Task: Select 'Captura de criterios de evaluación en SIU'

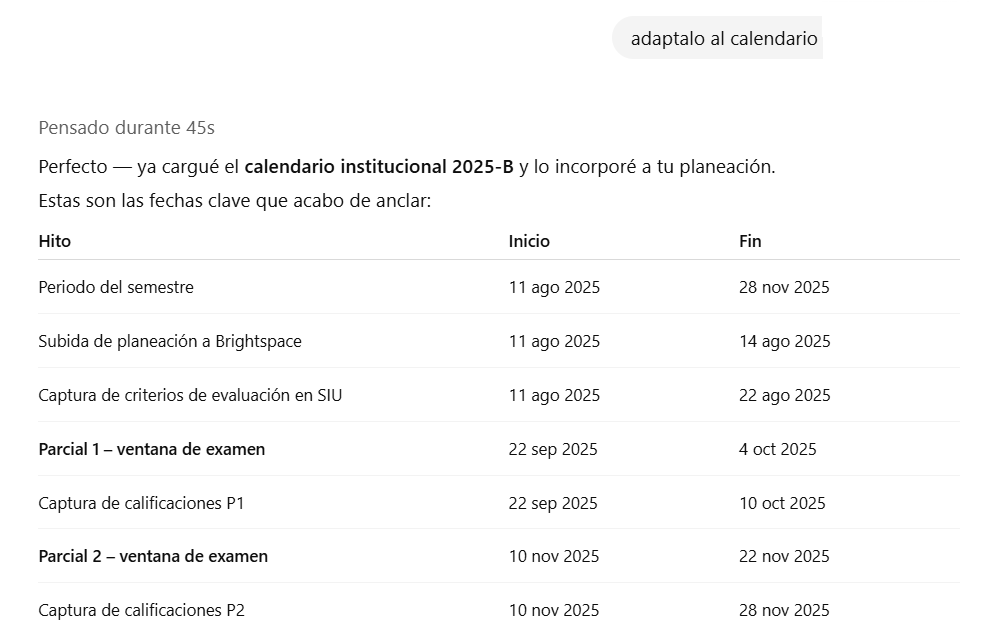Action: point(190,395)
